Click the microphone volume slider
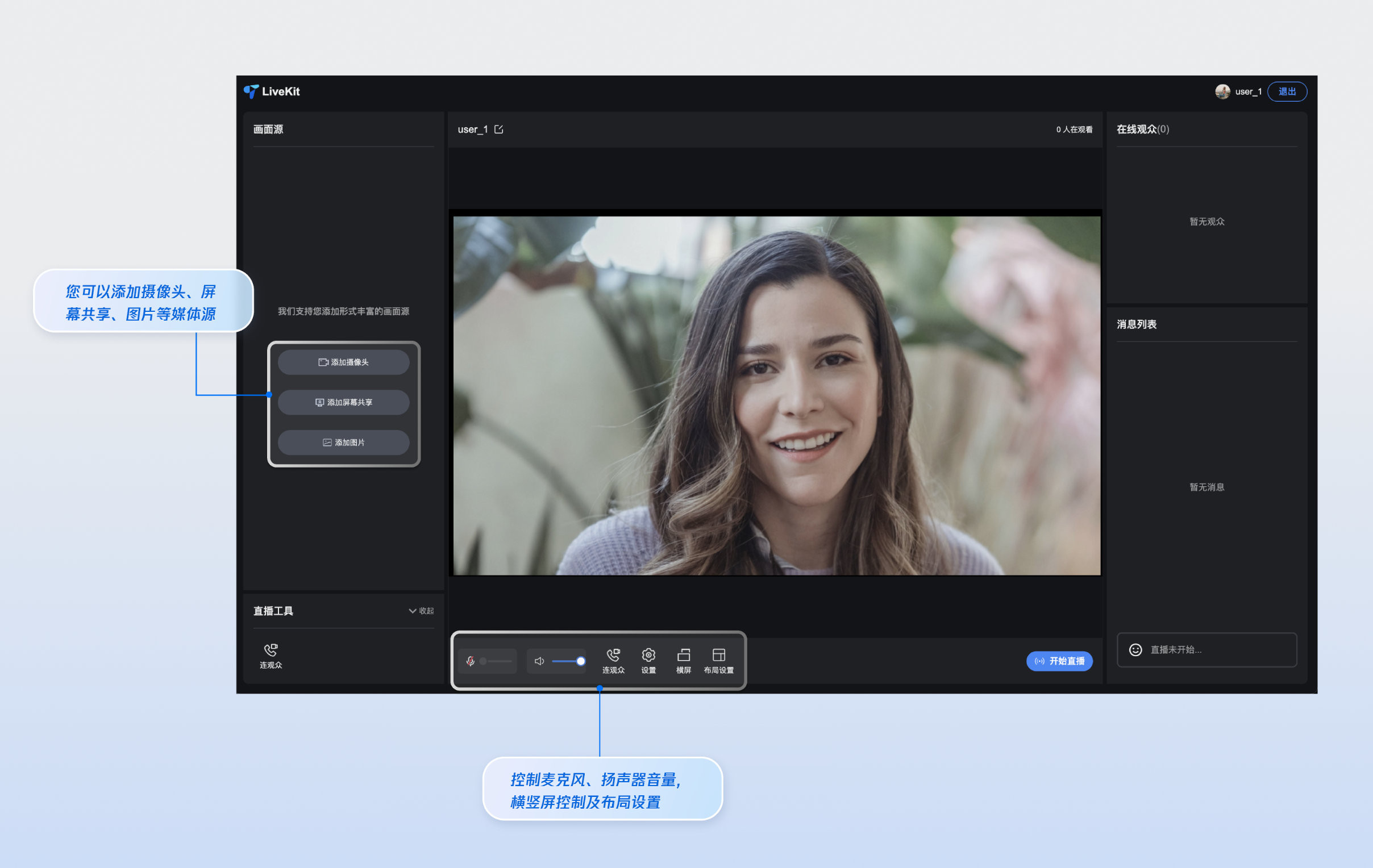 pos(496,661)
